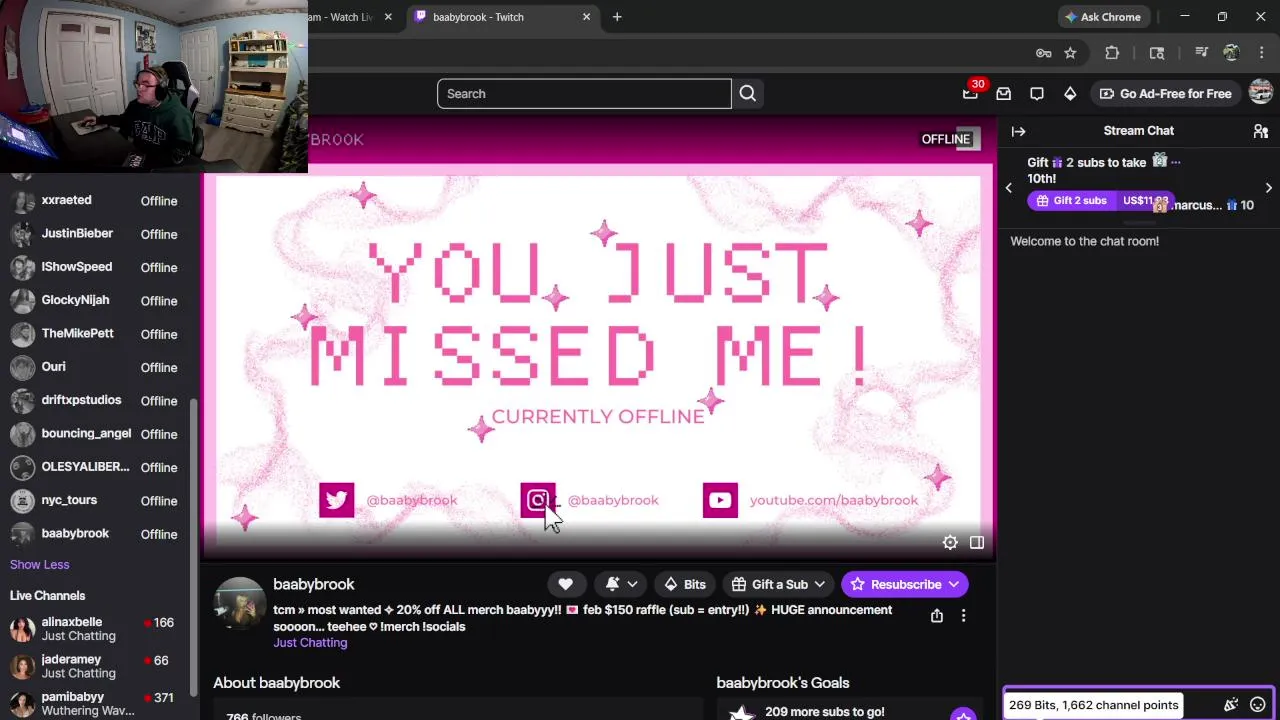
Task: Open the GlockyNijah channel in sidebar
Action: pyautogui.click(x=96, y=301)
